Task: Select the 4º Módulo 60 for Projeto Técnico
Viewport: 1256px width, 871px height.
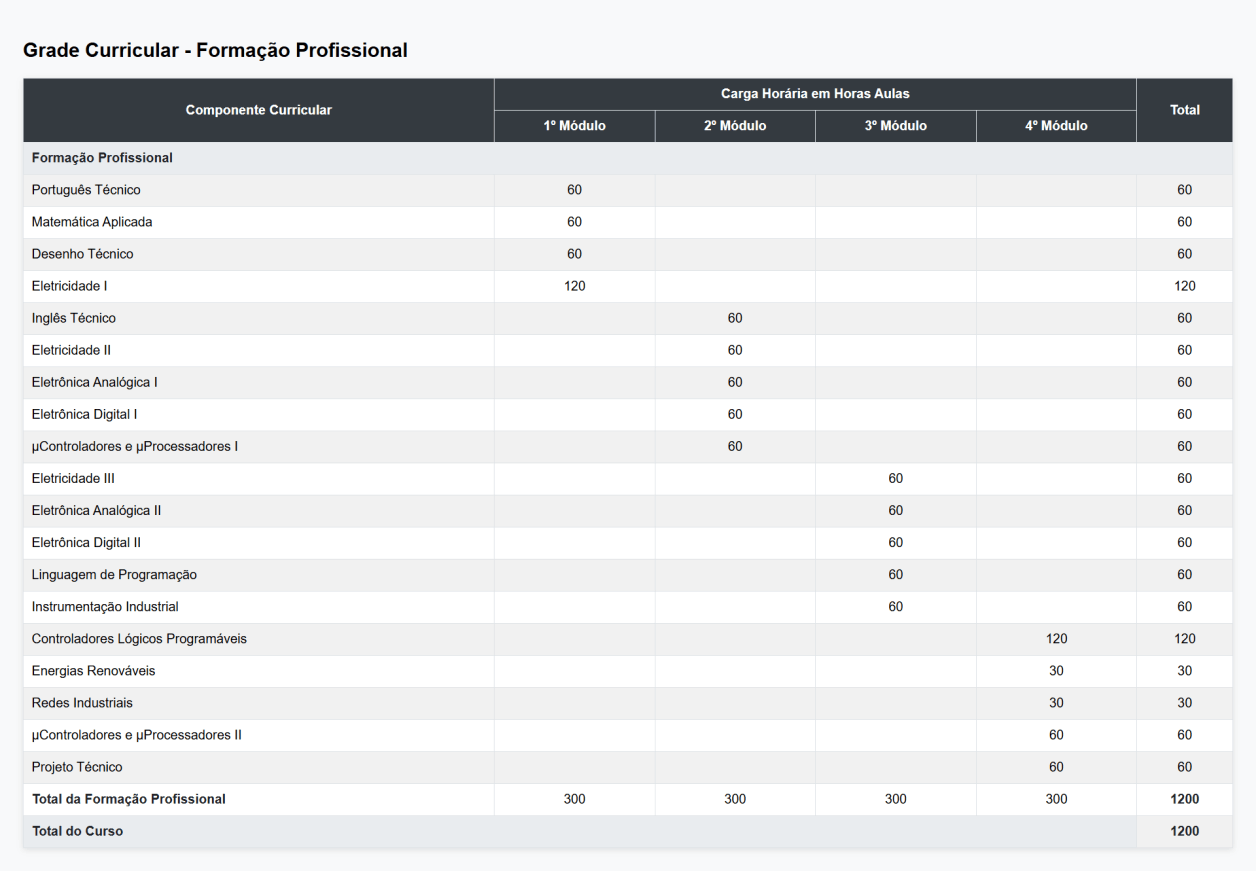Action: (x=1056, y=766)
